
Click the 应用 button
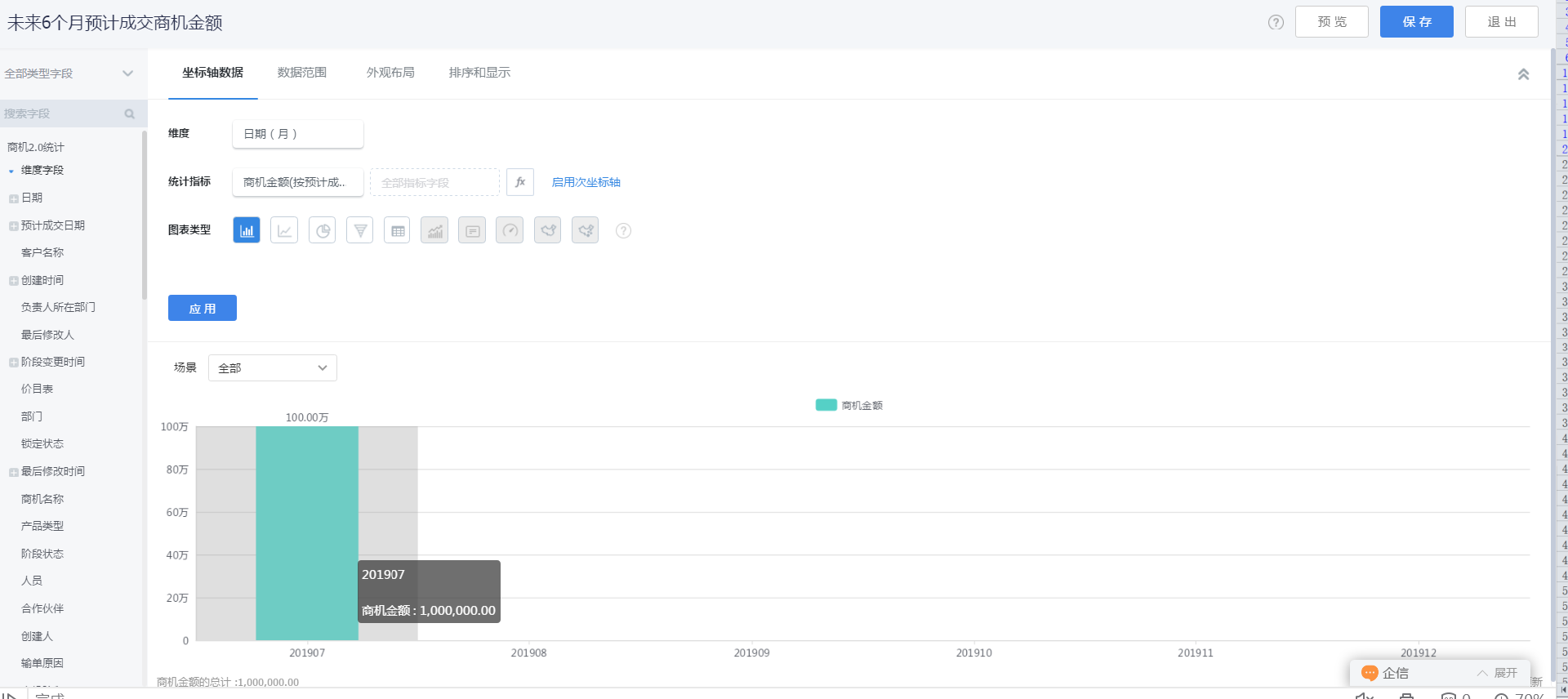(203, 308)
